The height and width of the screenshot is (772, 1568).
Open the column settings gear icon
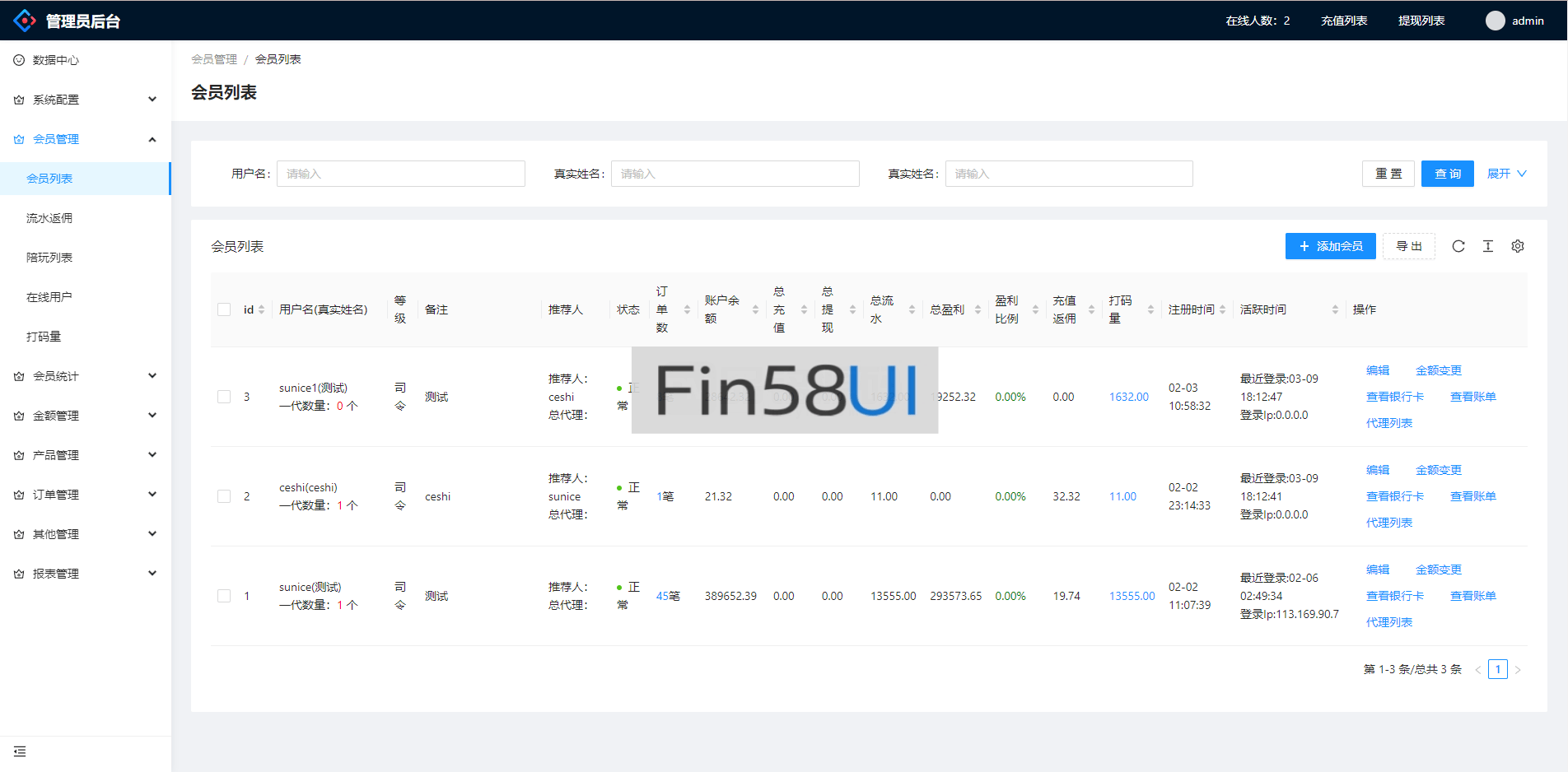pos(1517,246)
